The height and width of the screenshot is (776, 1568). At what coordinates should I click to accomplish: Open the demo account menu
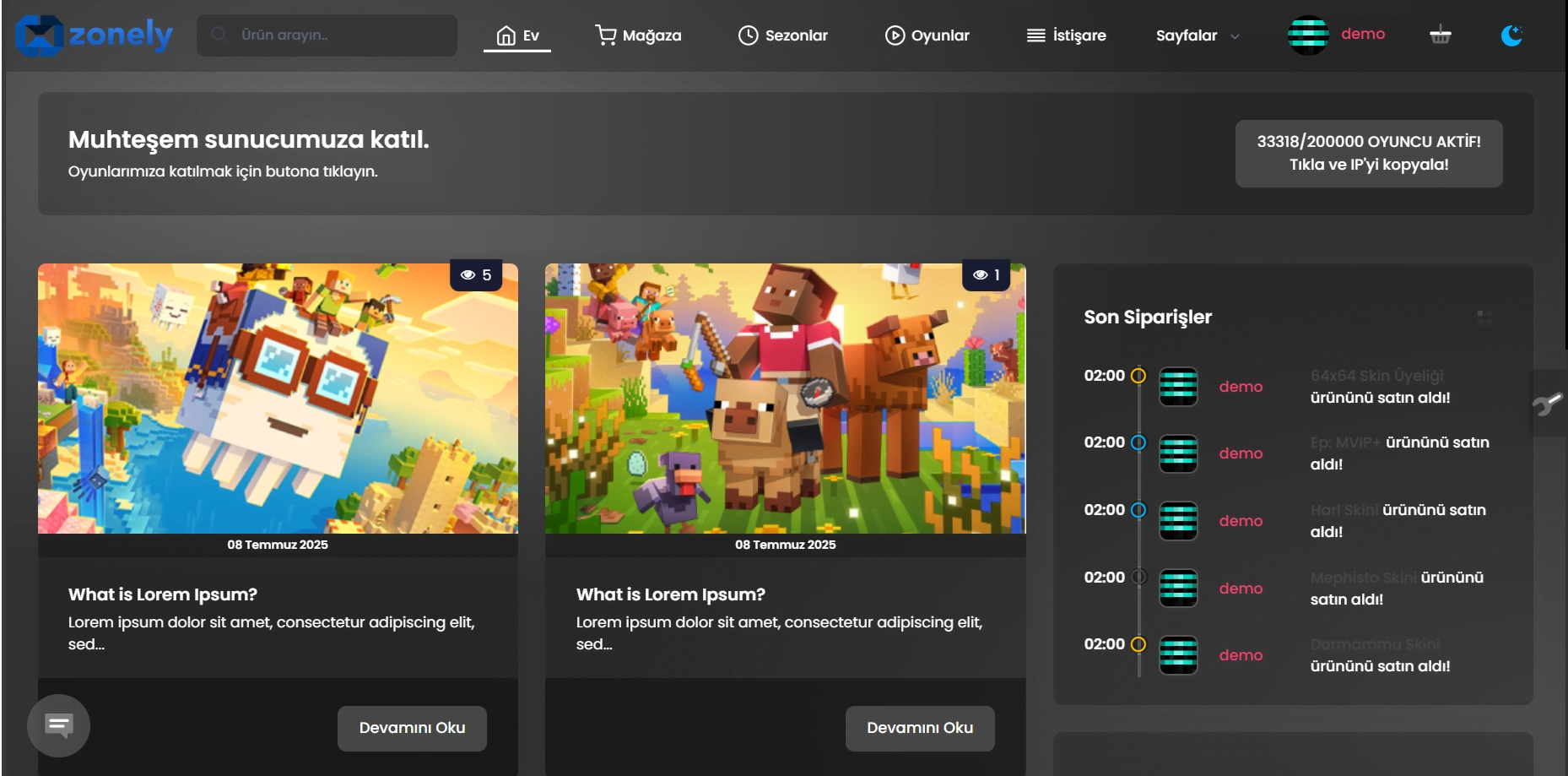pos(1362,34)
